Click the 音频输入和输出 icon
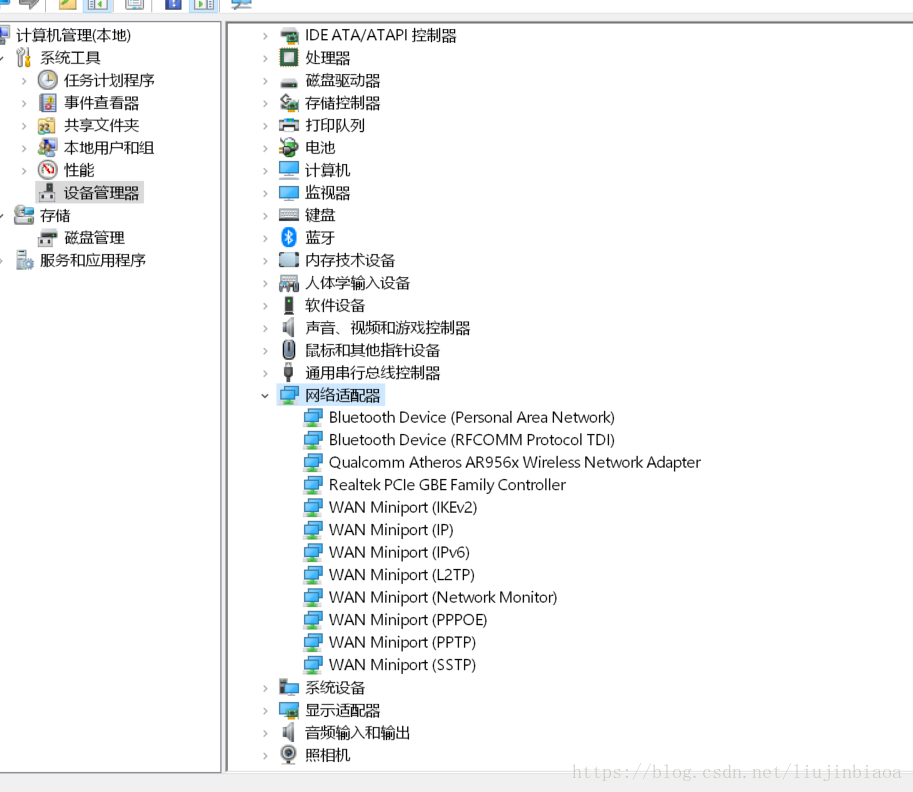This screenshot has width=913, height=792. coord(289,733)
